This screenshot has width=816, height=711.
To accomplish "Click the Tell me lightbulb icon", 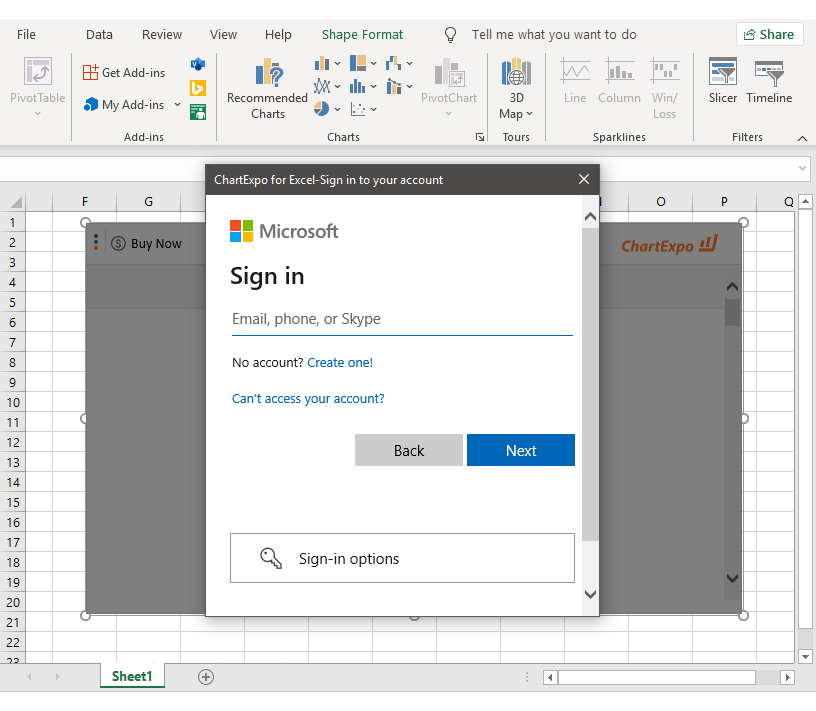I will (450, 35).
